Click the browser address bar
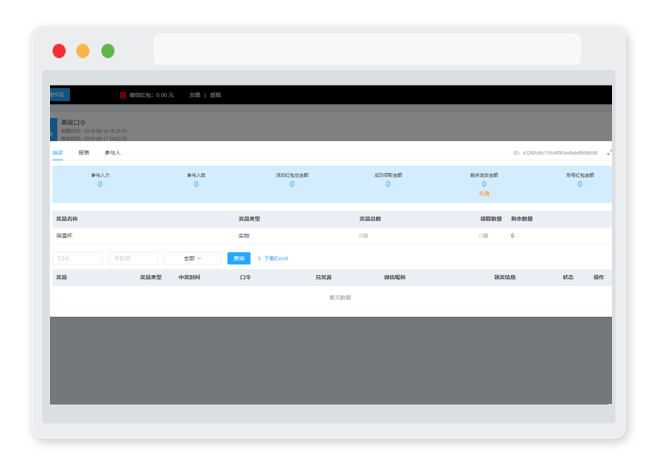Screen dimensions: 660x460 367,49
